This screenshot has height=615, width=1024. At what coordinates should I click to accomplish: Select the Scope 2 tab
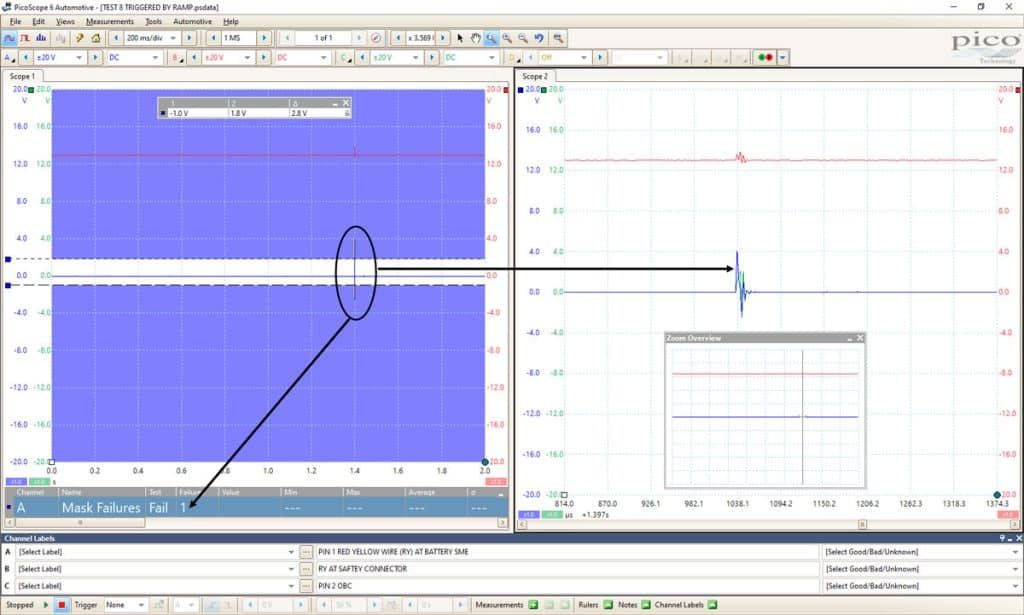535,76
